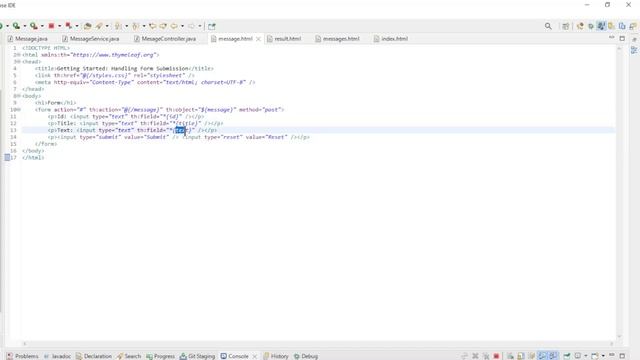Open dropdown next to red Relaunch icon
The image size is (640, 360).
77,26
